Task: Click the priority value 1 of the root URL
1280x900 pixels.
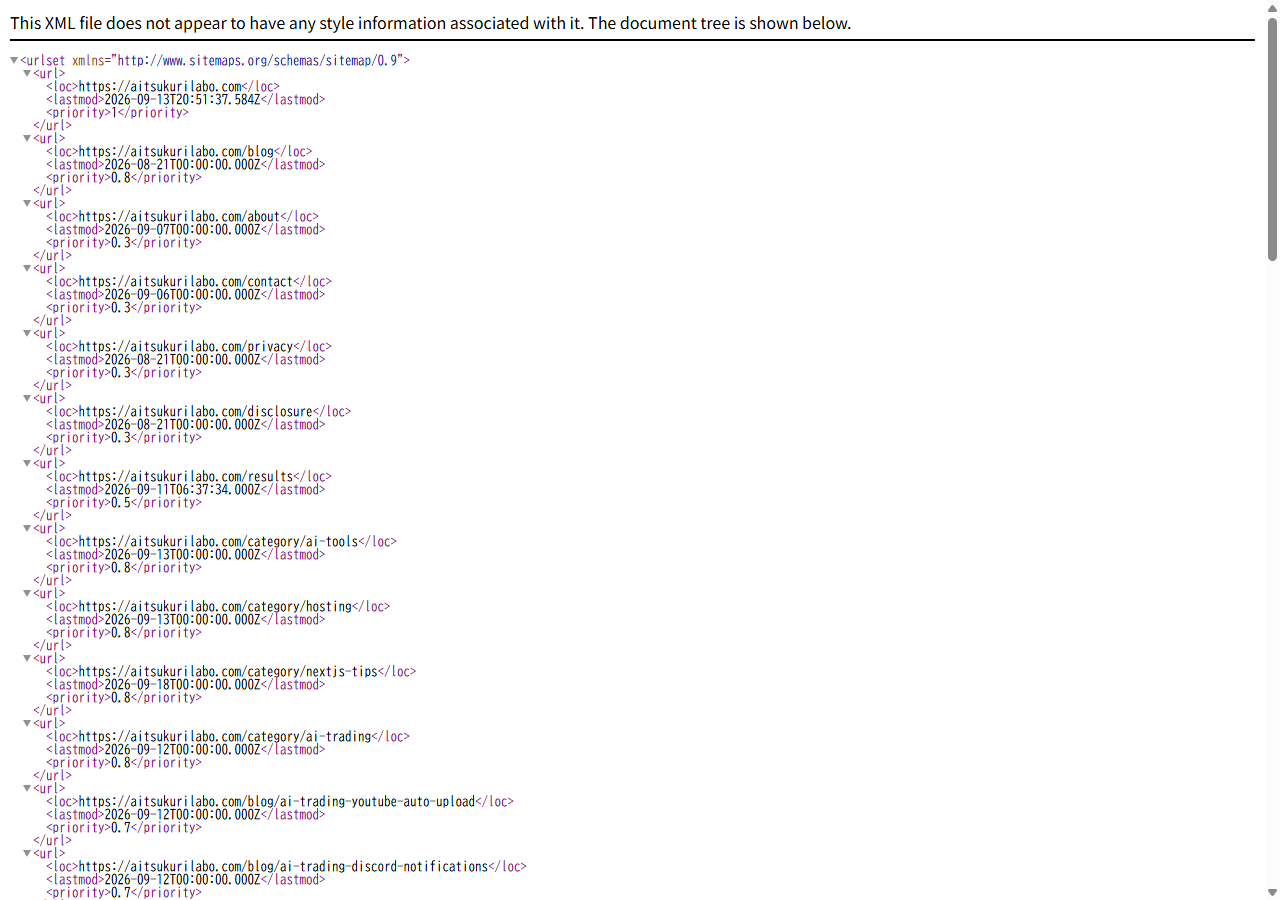Action: [114, 113]
